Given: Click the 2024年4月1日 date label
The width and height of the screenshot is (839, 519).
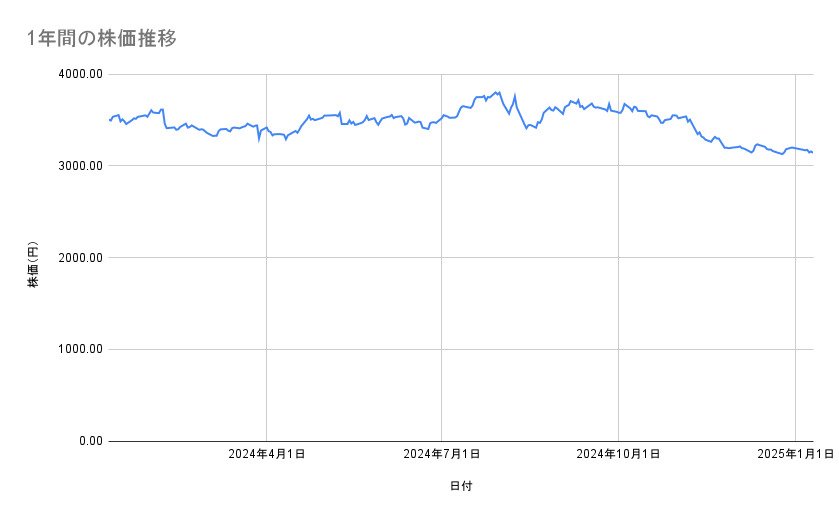Looking at the screenshot, I should click(x=266, y=455).
